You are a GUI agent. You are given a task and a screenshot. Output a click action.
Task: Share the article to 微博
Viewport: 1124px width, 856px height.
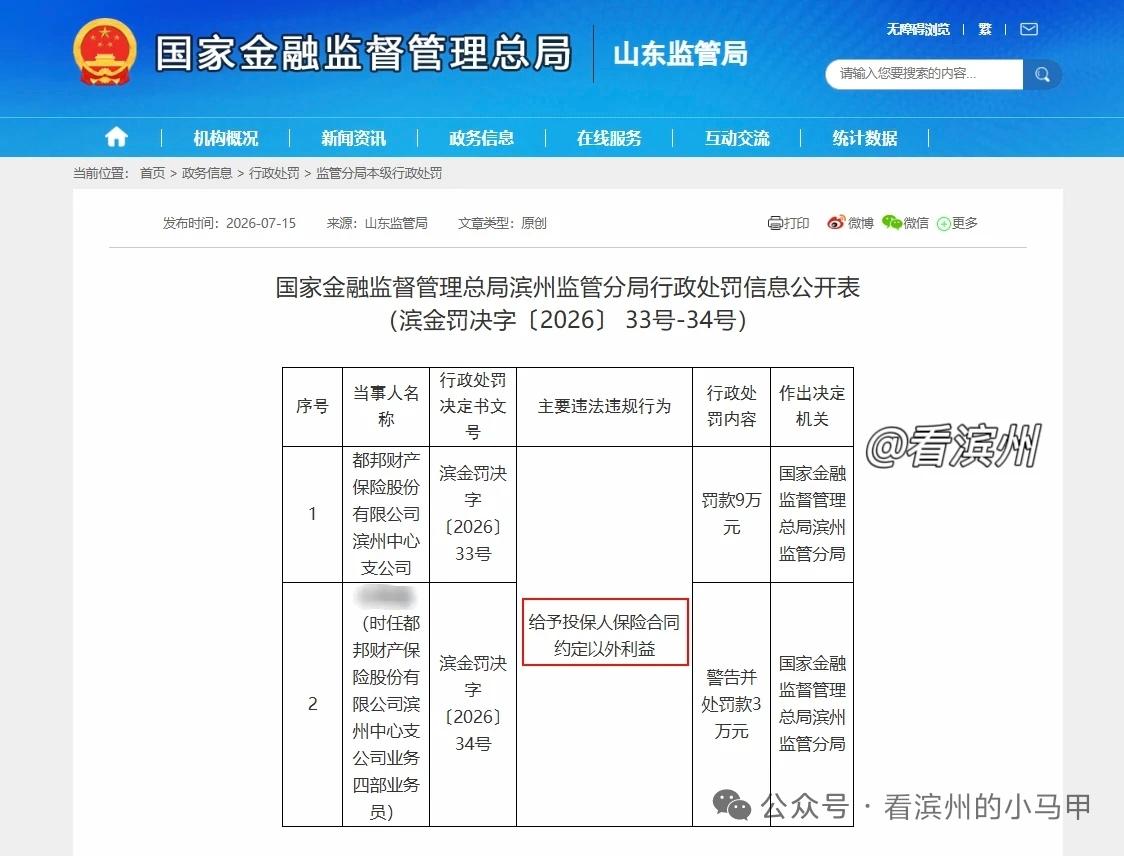pos(849,223)
